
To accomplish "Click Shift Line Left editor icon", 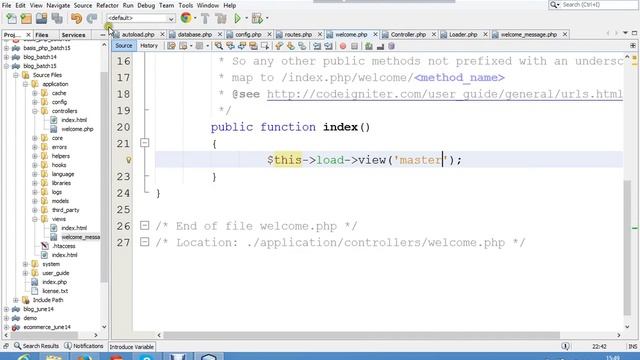I will tap(317, 46).
